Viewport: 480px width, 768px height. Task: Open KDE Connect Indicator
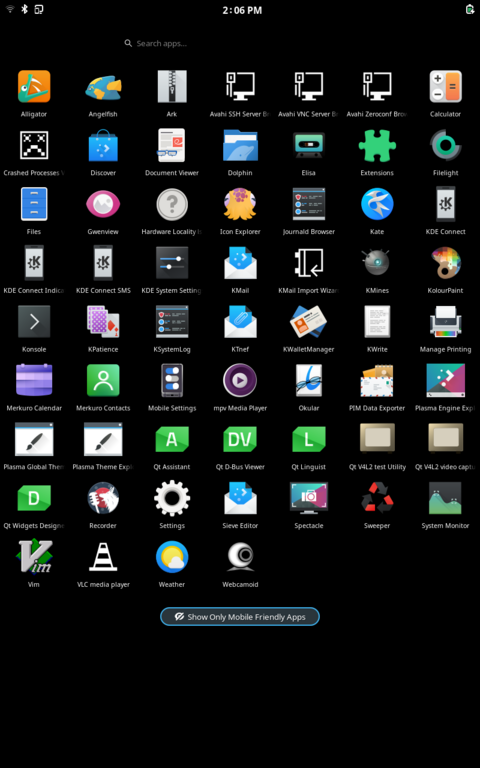click(34, 263)
